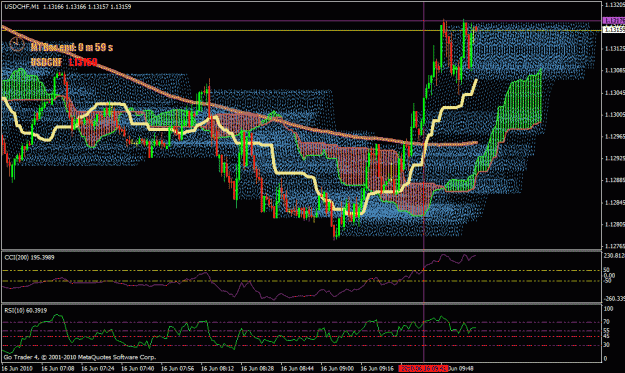Click the red highlighted crosshair date label
The image size is (625, 373).
point(424,368)
